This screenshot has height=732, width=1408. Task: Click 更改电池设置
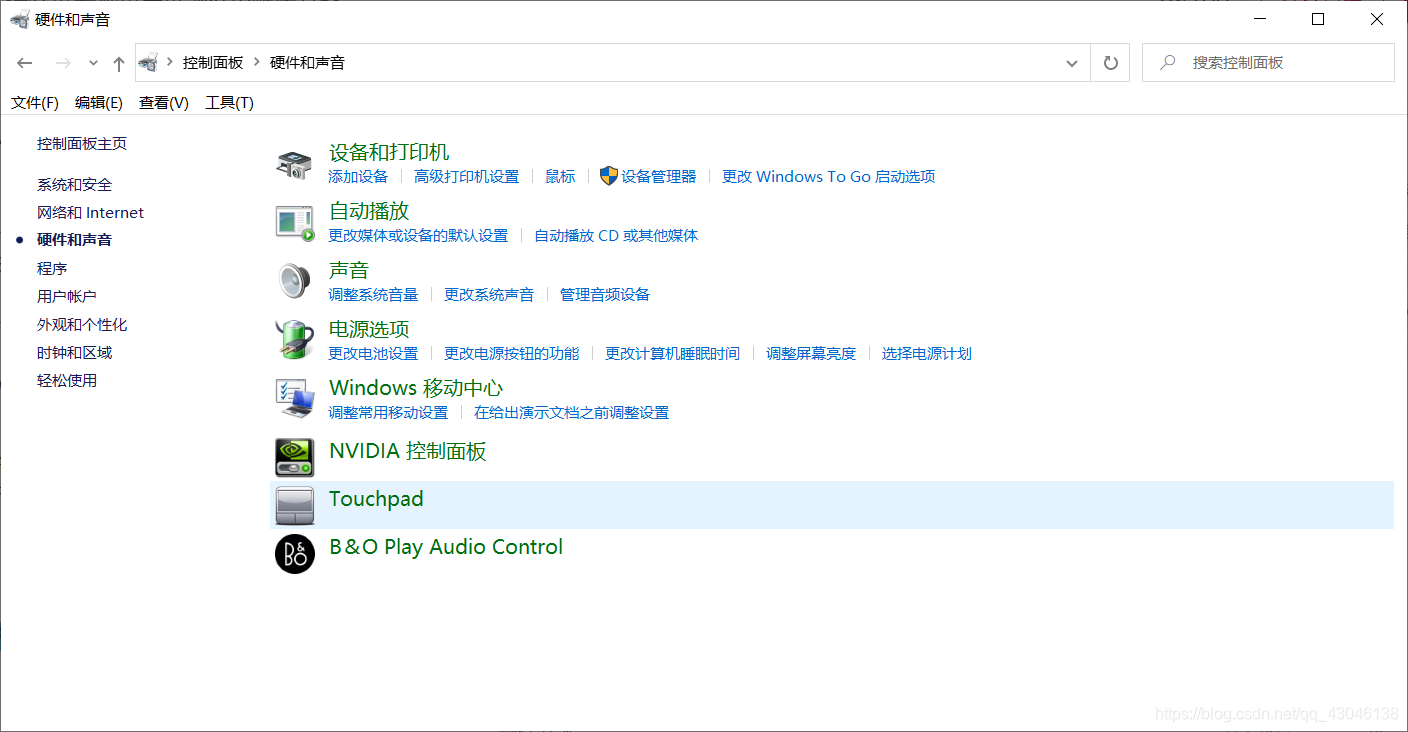click(373, 353)
